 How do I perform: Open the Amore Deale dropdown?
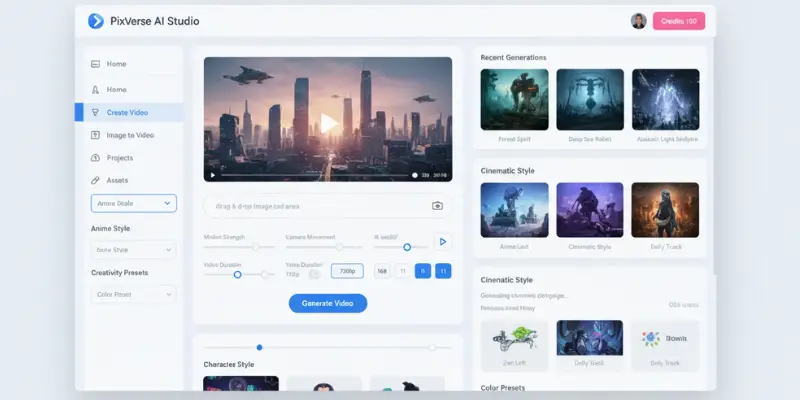134,203
